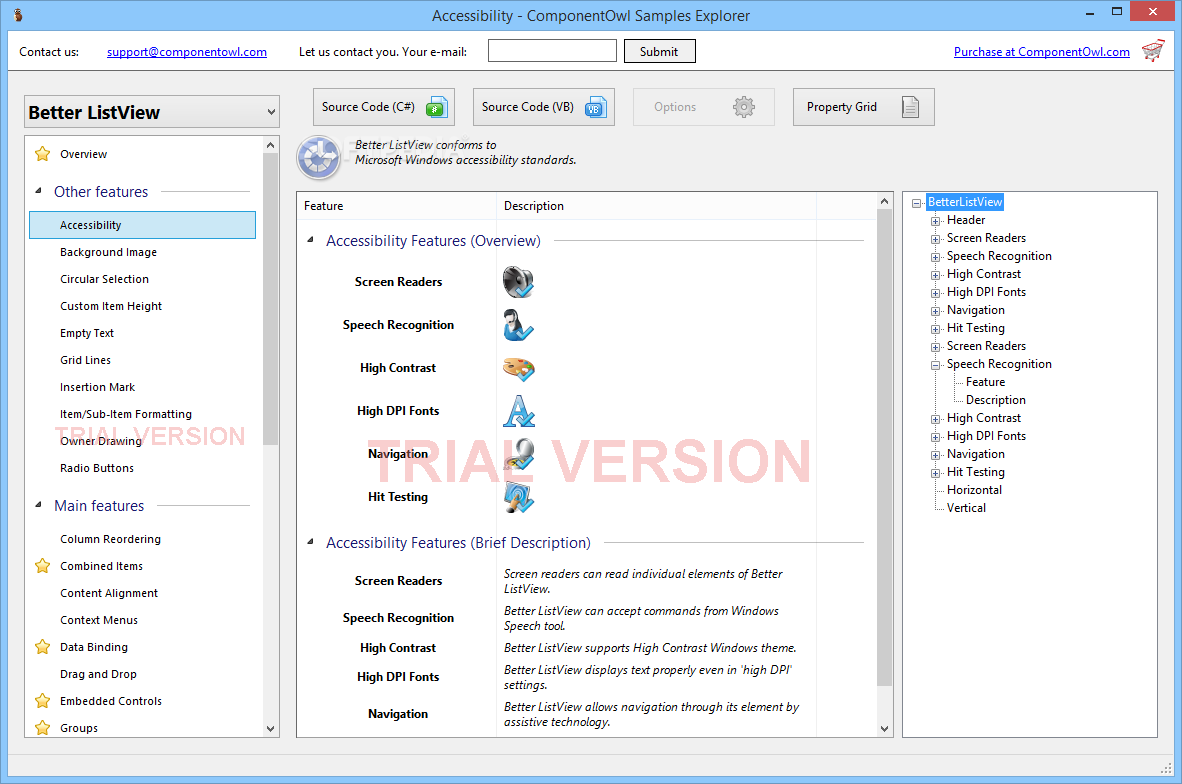
Task: Select the Description child tree node
Action: click(x=995, y=400)
